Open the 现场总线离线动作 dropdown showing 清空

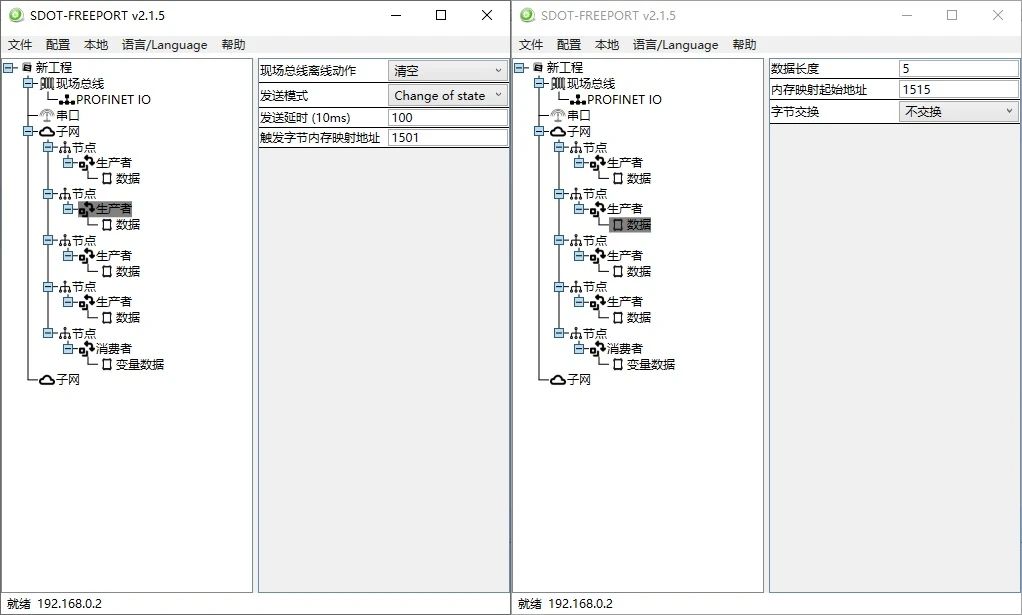tap(448, 70)
